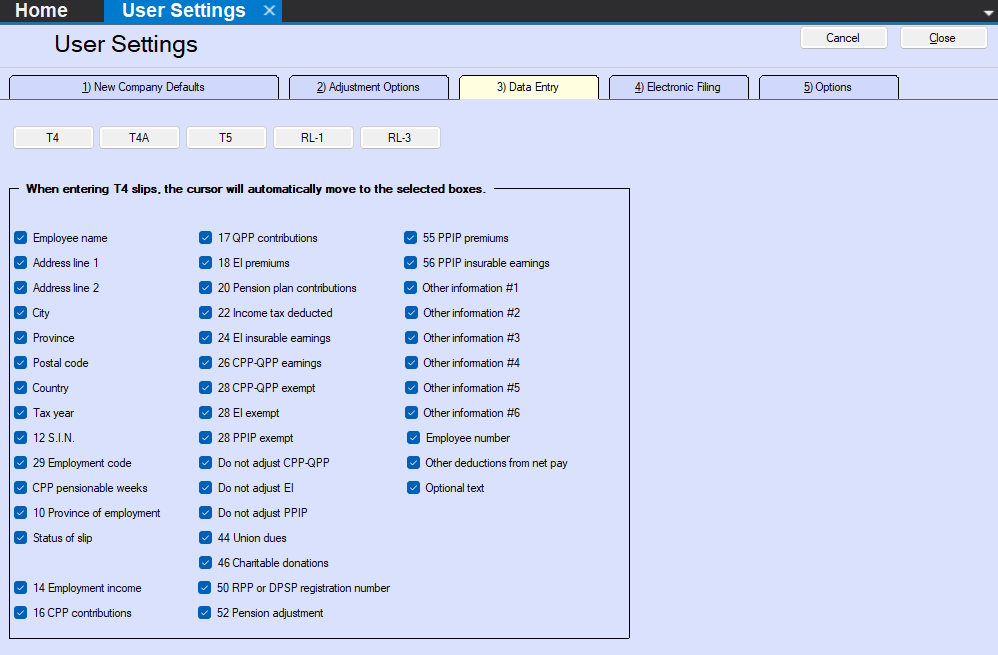Viewport: 998px width, 655px height.
Task: Open RL-1 slip settings
Action: click(313, 138)
